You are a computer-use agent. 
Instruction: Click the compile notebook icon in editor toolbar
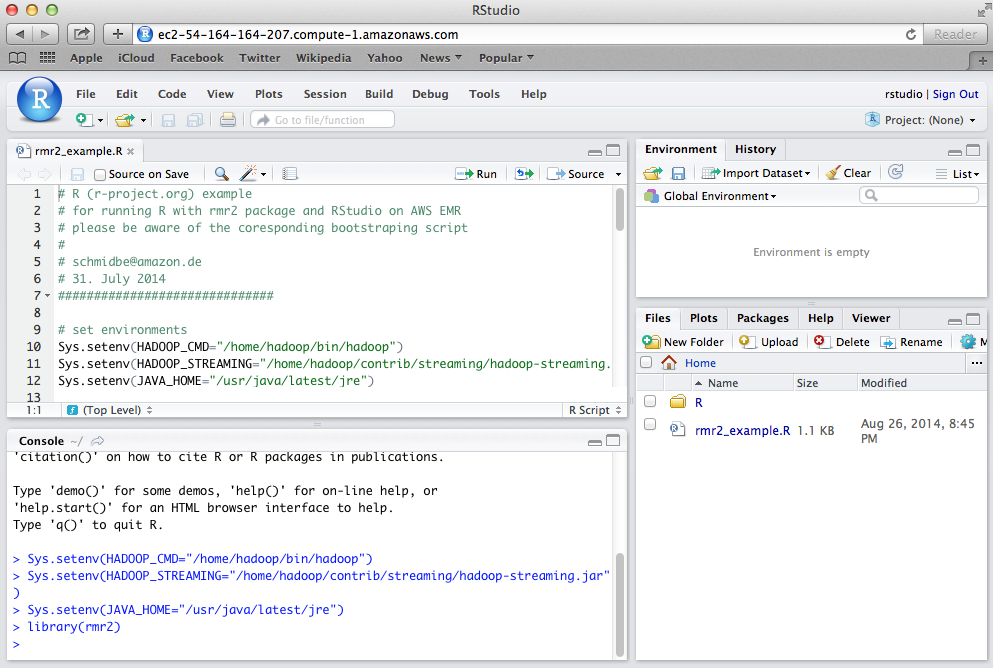290,174
